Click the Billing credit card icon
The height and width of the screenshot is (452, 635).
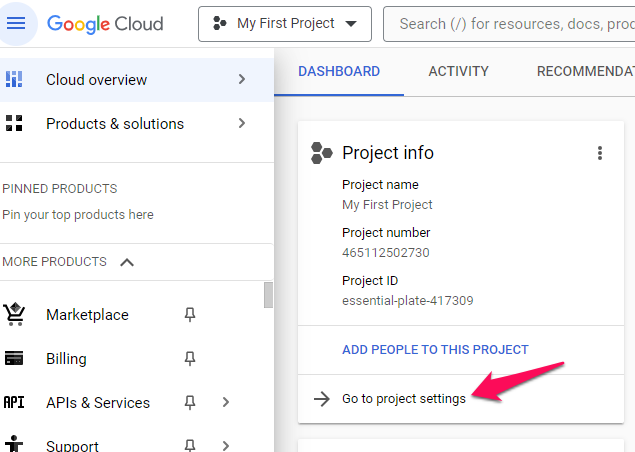tap(14, 358)
